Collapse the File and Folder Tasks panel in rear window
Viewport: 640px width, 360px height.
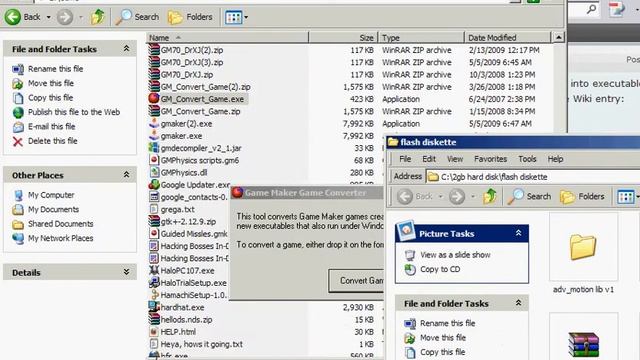(127, 49)
